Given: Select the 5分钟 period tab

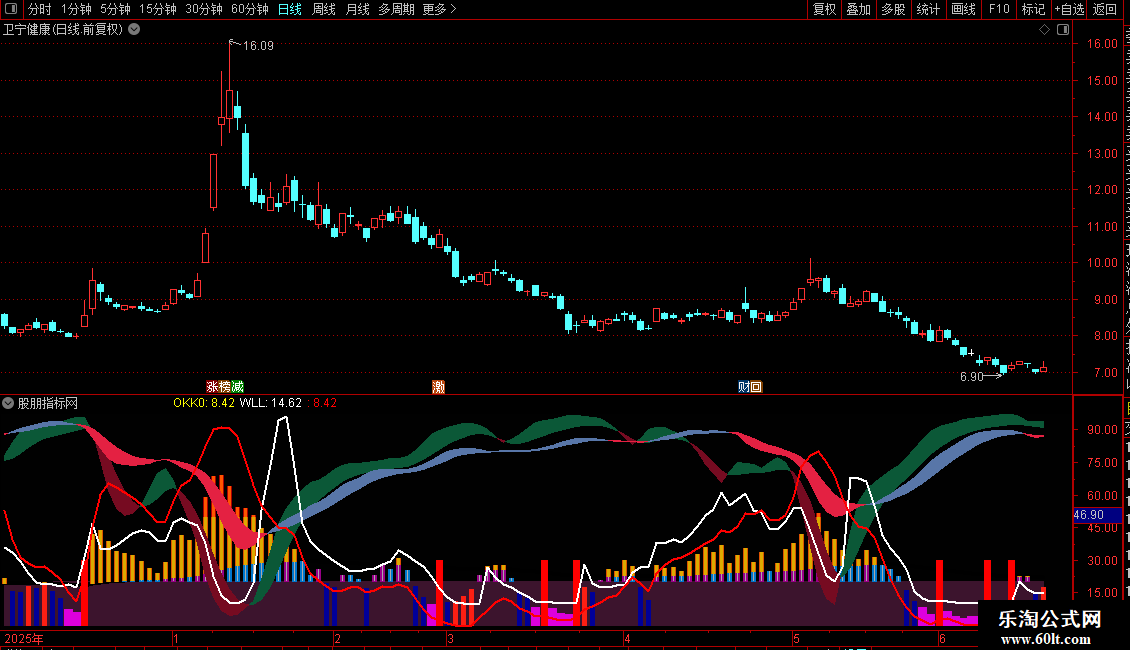Looking at the screenshot, I should [x=115, y=9].
